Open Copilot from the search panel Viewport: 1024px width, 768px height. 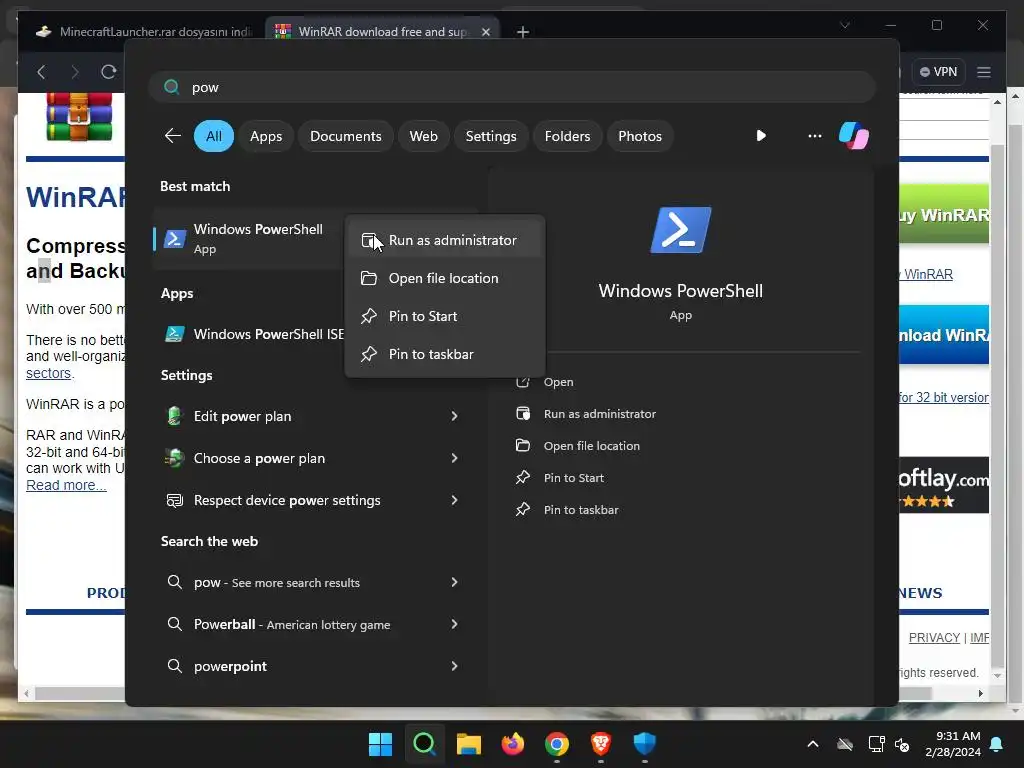(854, 136)
